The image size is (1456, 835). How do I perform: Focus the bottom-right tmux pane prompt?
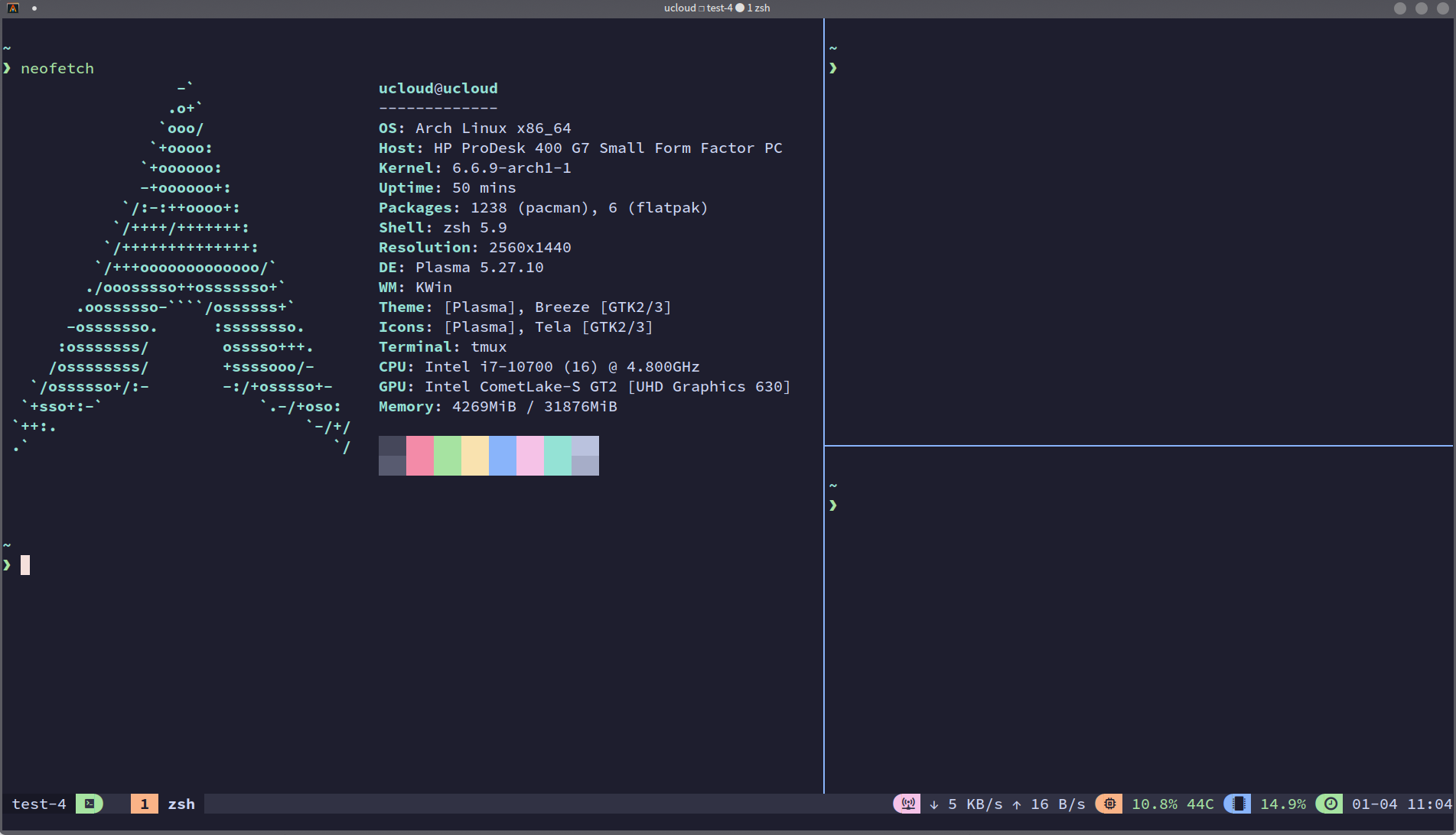tap(833, 505)
